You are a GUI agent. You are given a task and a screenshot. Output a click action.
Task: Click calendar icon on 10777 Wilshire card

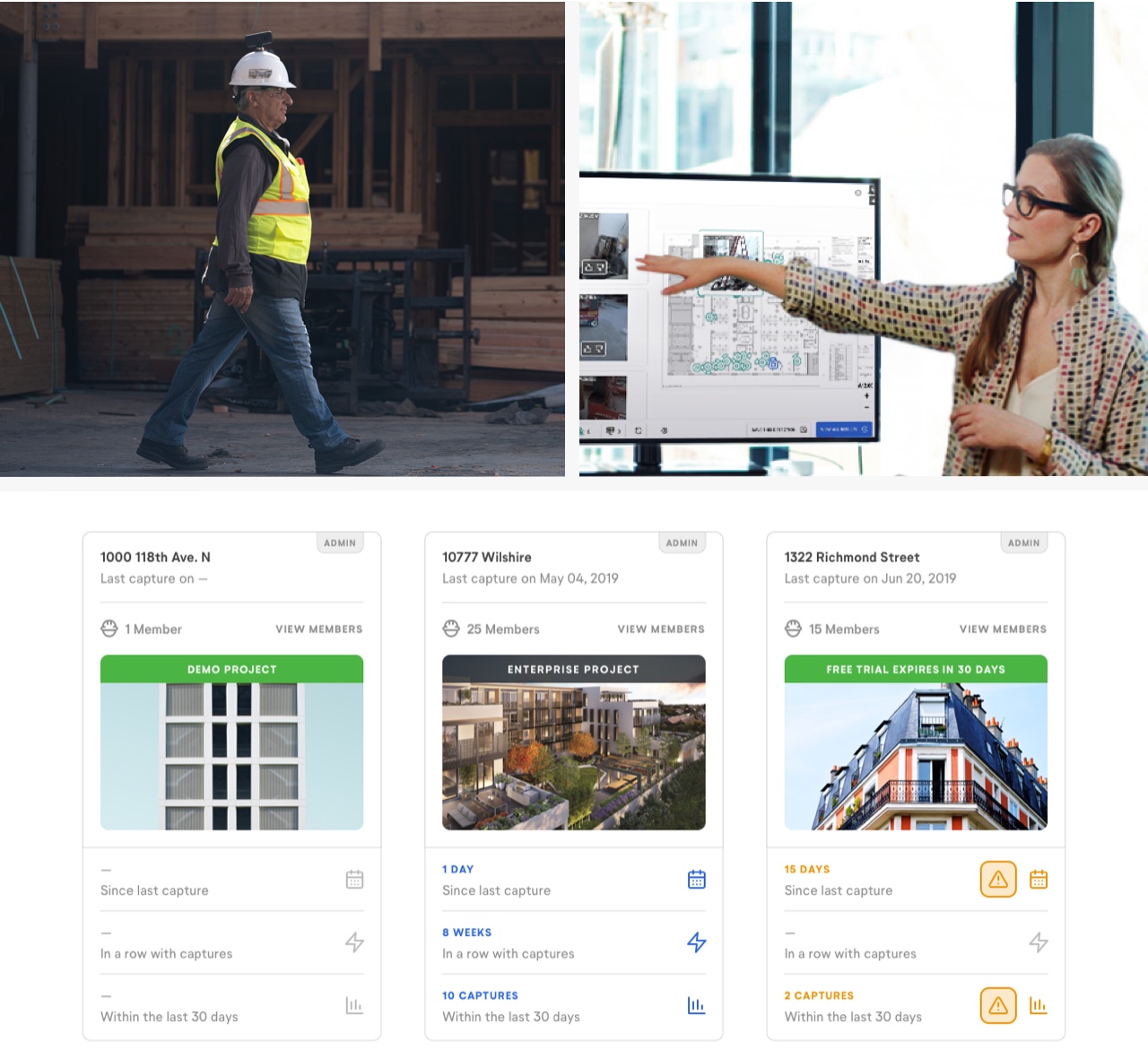[696, 880]
